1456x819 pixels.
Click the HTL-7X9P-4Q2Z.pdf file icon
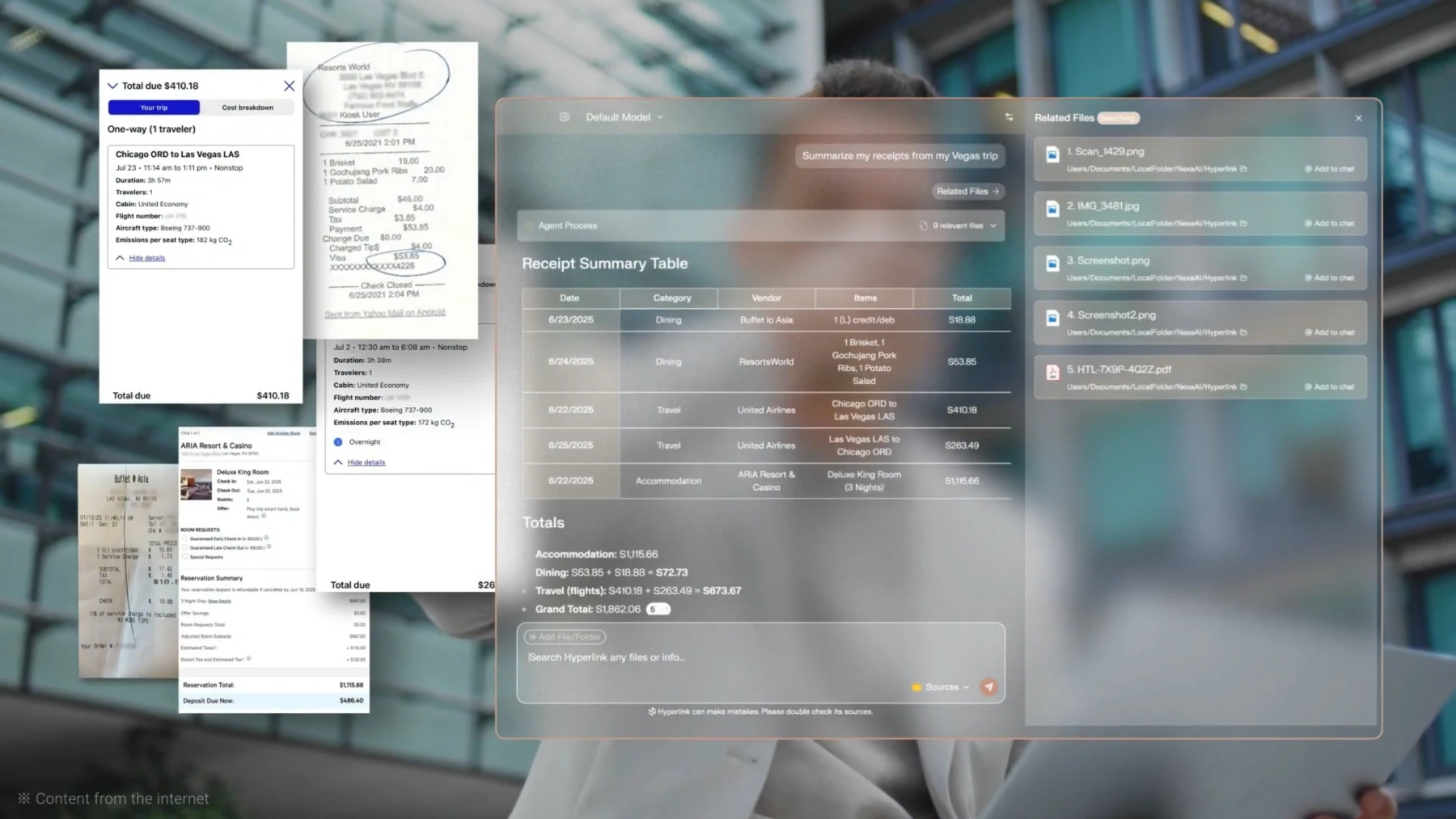(1052, 372)
